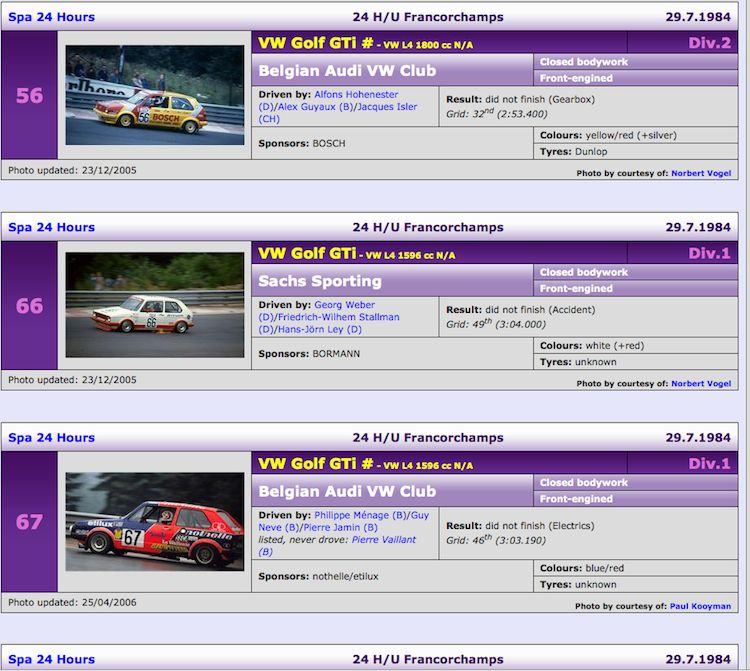Select car number 66 label
The image size is (750, 671).
(29, 306)
